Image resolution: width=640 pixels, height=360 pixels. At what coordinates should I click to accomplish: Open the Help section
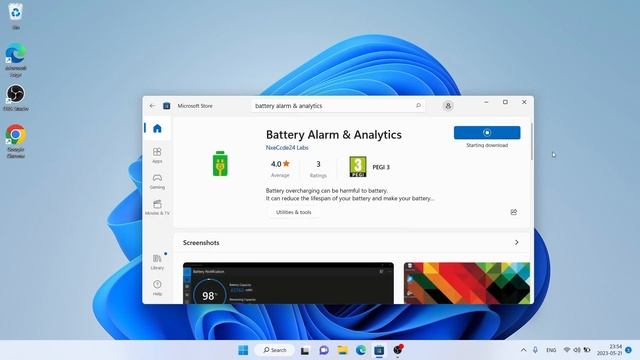[x=157, y=288]
